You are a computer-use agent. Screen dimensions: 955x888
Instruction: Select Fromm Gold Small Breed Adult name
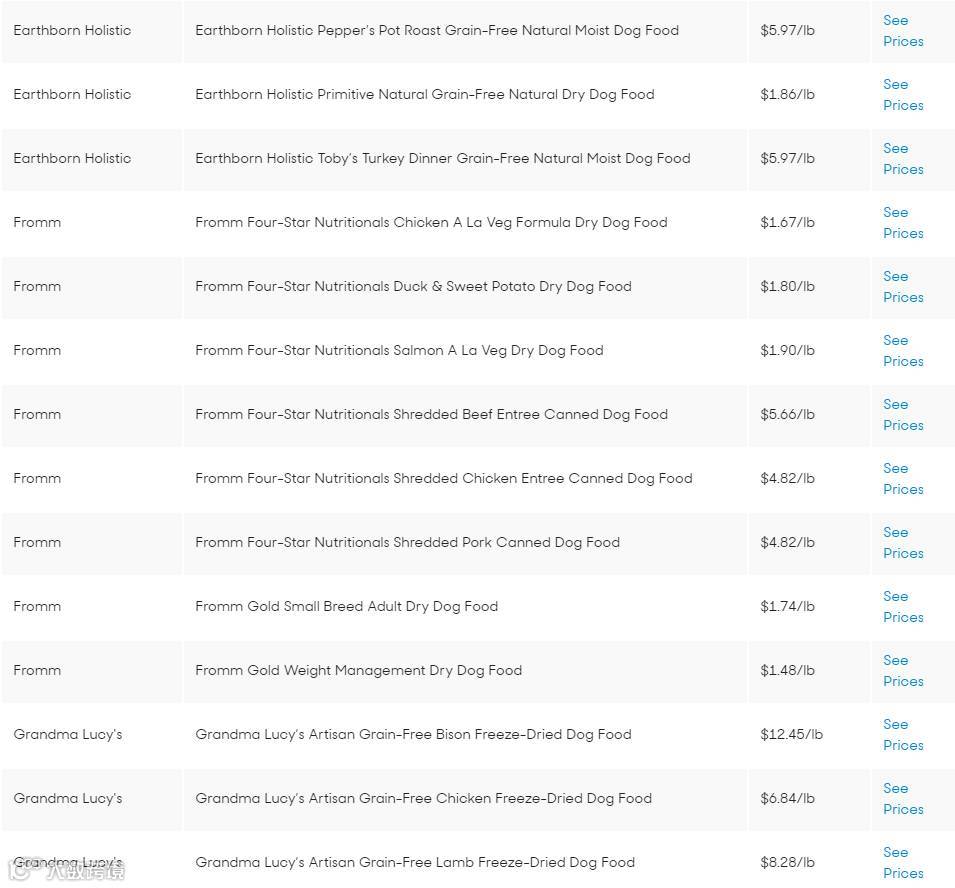[347, 606]
